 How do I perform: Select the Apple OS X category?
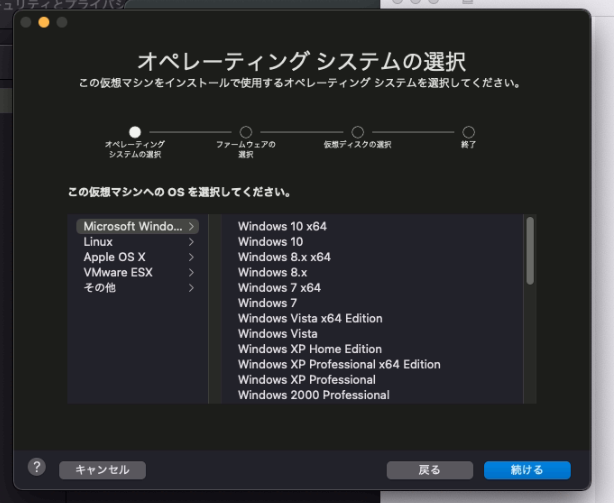[137, 257]
